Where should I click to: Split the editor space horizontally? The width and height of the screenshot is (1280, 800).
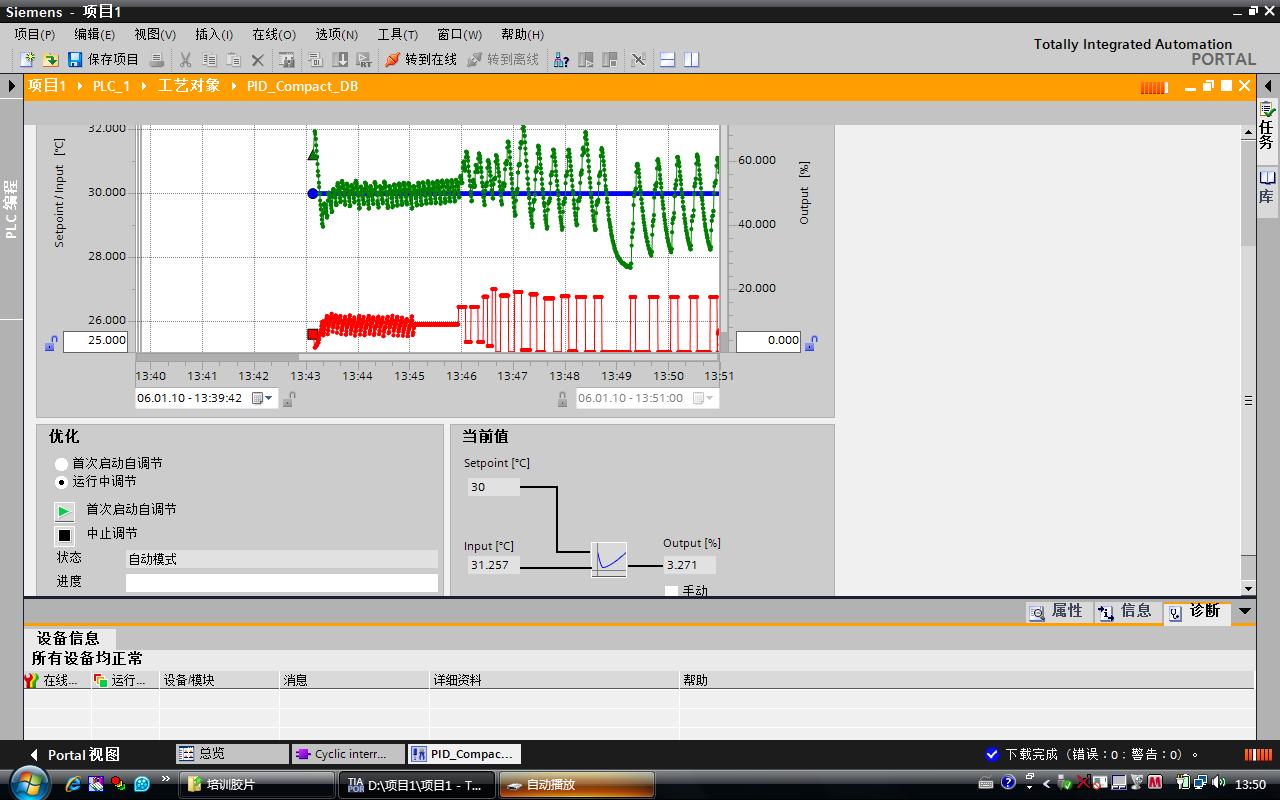(668, 60)
